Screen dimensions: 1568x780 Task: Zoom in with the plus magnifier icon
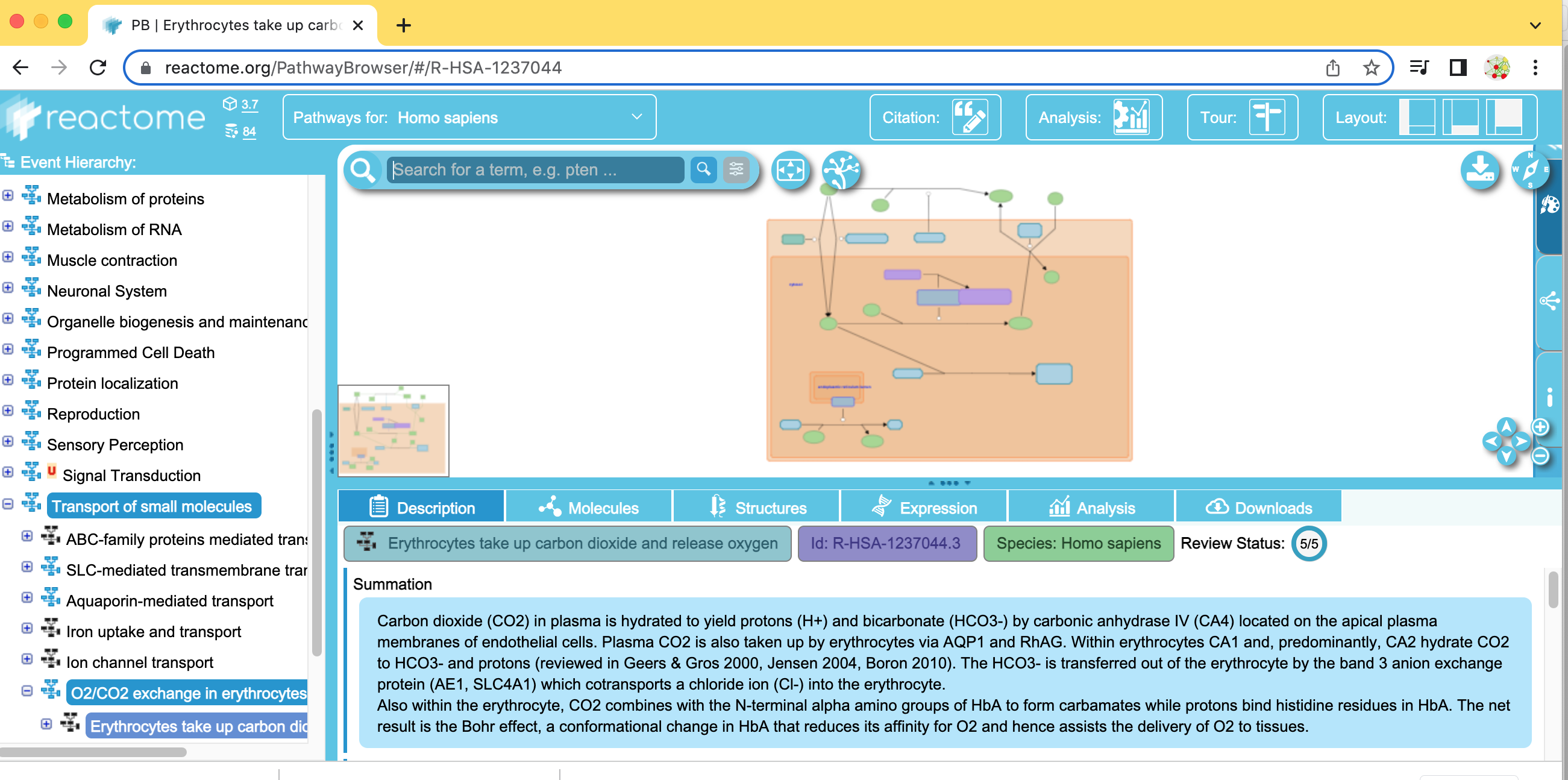point(1540,427)
